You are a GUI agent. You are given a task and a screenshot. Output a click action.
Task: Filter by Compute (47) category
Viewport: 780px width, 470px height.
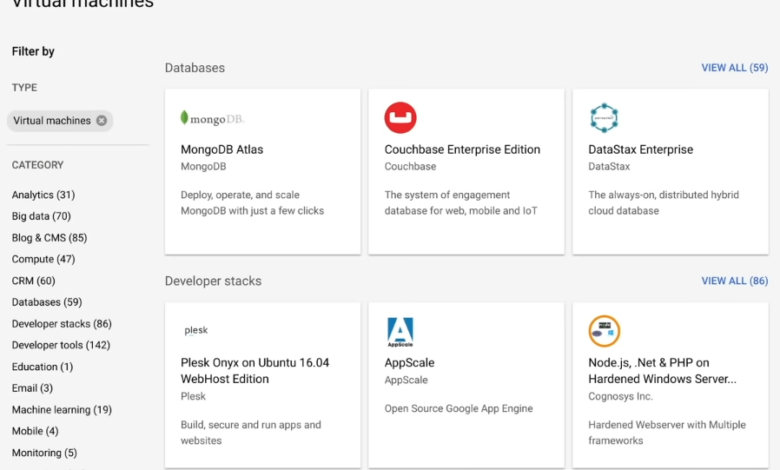(43, 259)
